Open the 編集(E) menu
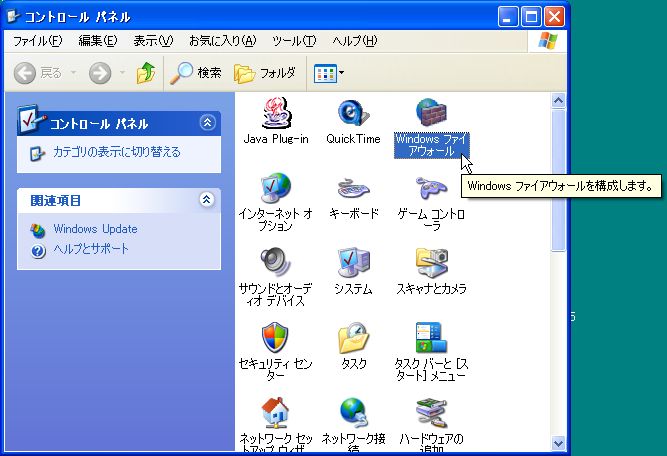Image resolution: width=667 pixels, height=456 pixels. pyautogui.click(x=98, y=41)
